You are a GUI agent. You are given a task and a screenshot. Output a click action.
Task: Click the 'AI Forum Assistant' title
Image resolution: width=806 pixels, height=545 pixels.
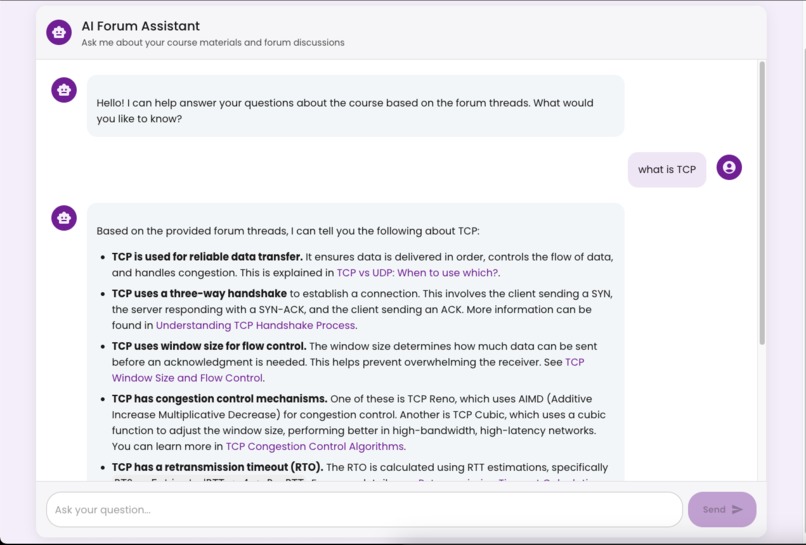(140, 26)
